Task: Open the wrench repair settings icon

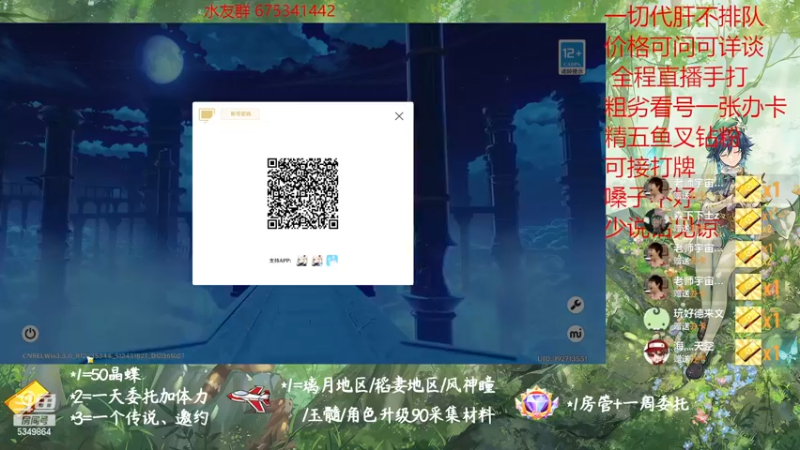Action: click(x=576, y=305)
